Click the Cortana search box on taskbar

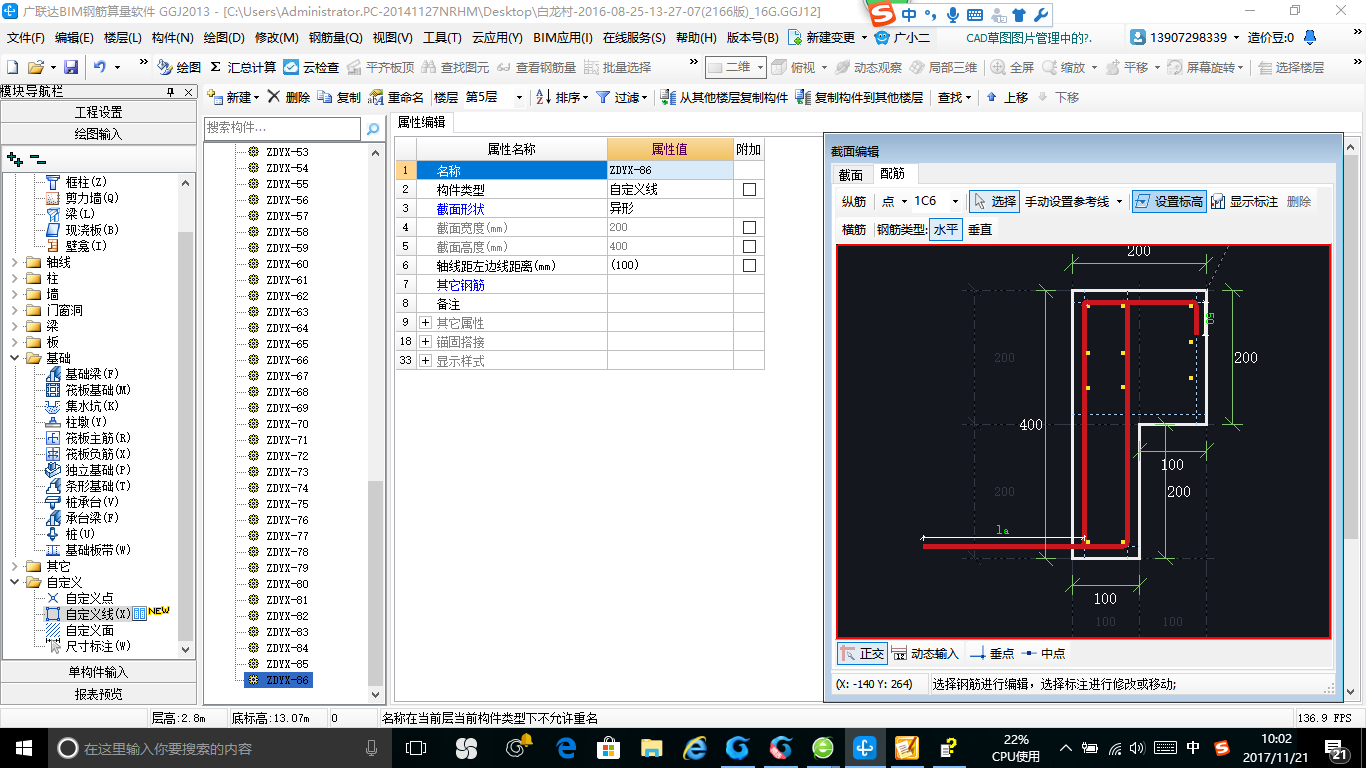click(x=218, y=747)
